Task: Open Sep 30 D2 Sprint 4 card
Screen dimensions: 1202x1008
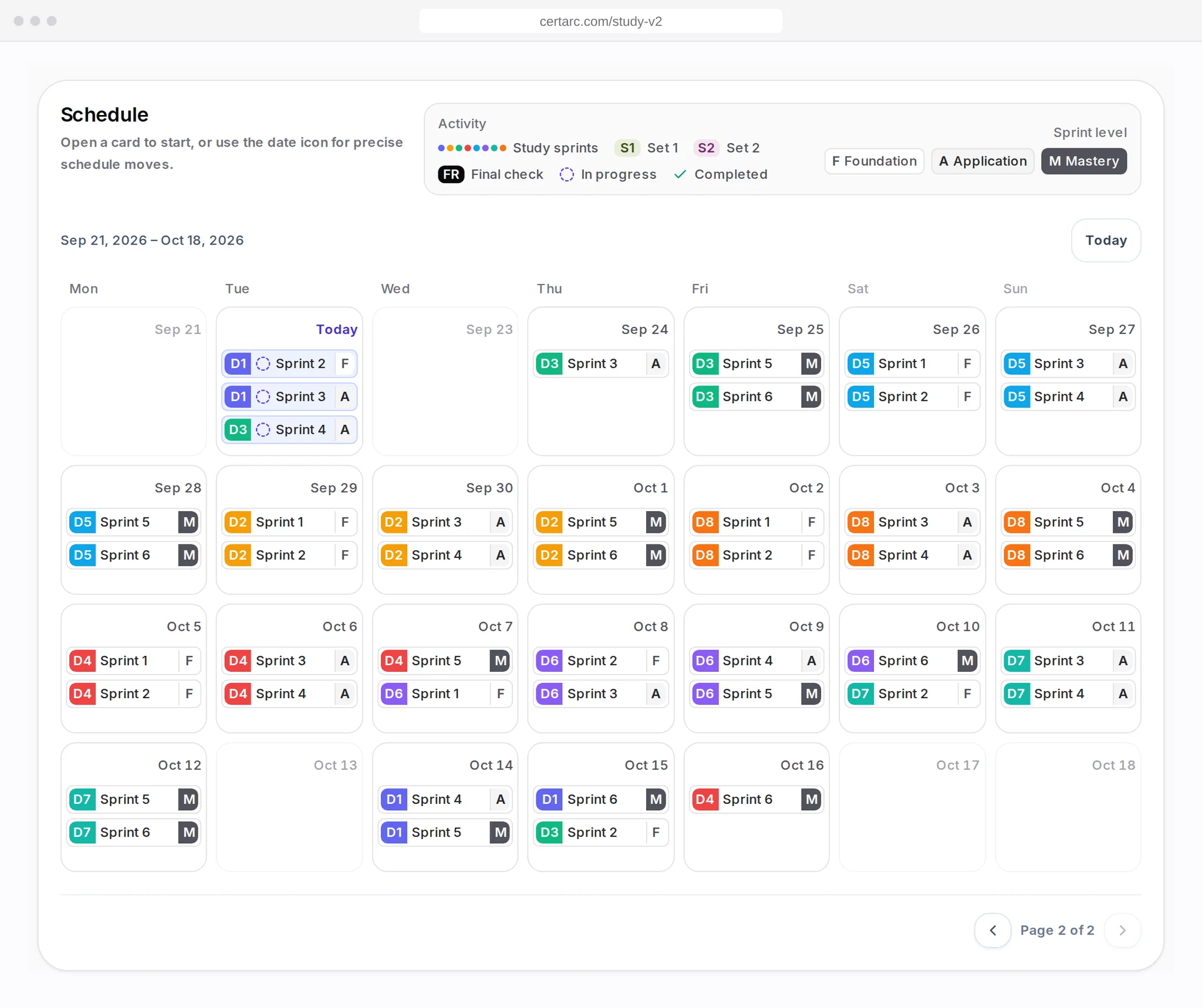Action: pos(445,555)
